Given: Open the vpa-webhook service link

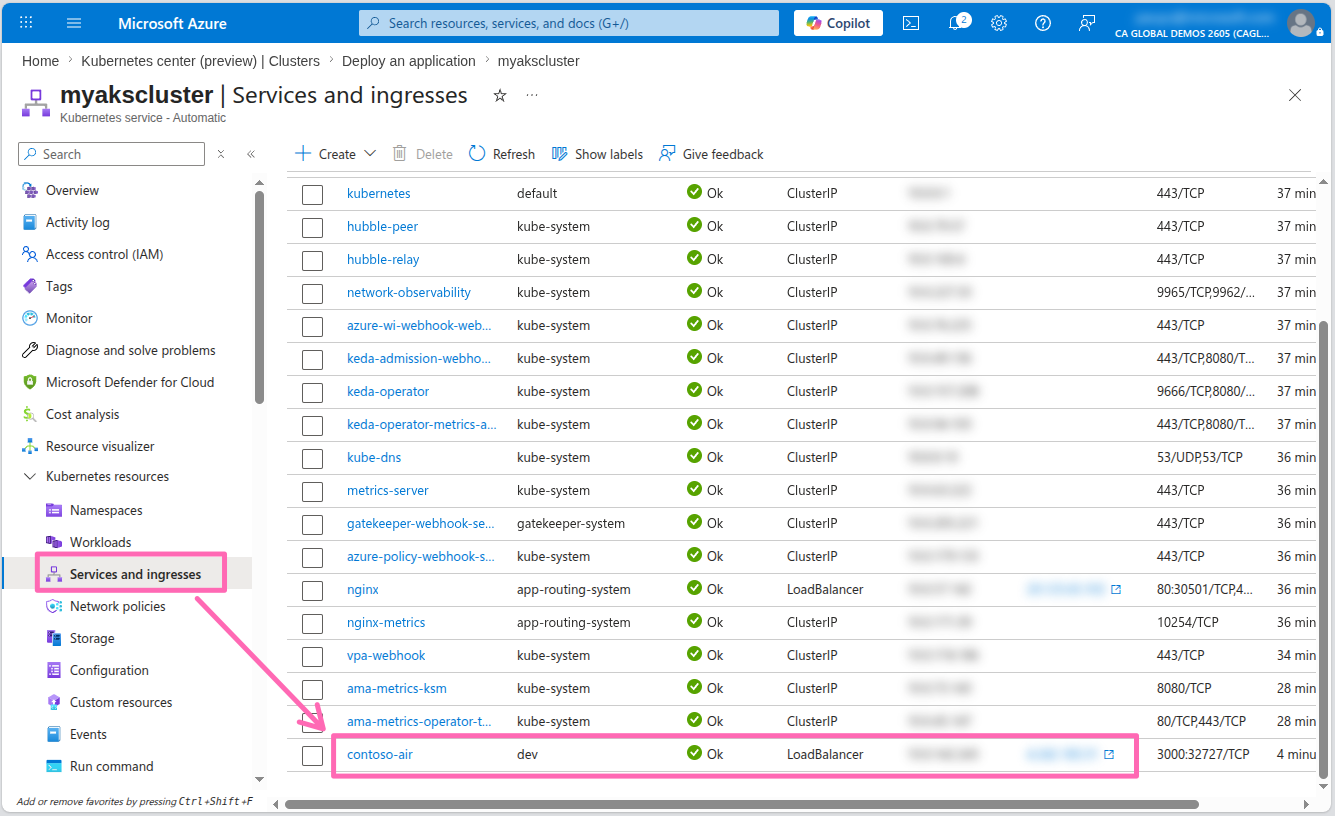Looking at the screenshot, I should 386,656.
